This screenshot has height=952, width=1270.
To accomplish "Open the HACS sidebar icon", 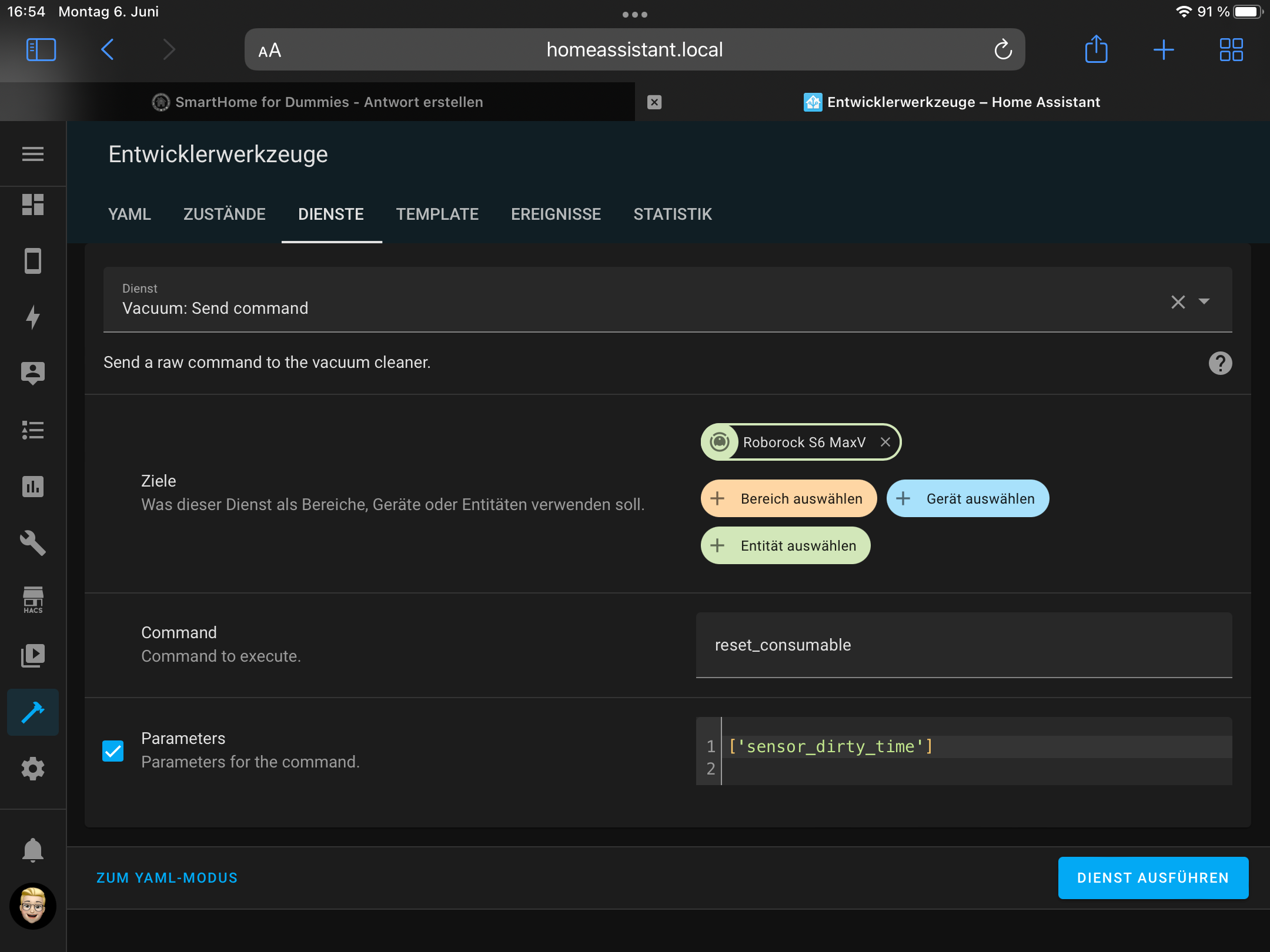I will pos(33,599).
